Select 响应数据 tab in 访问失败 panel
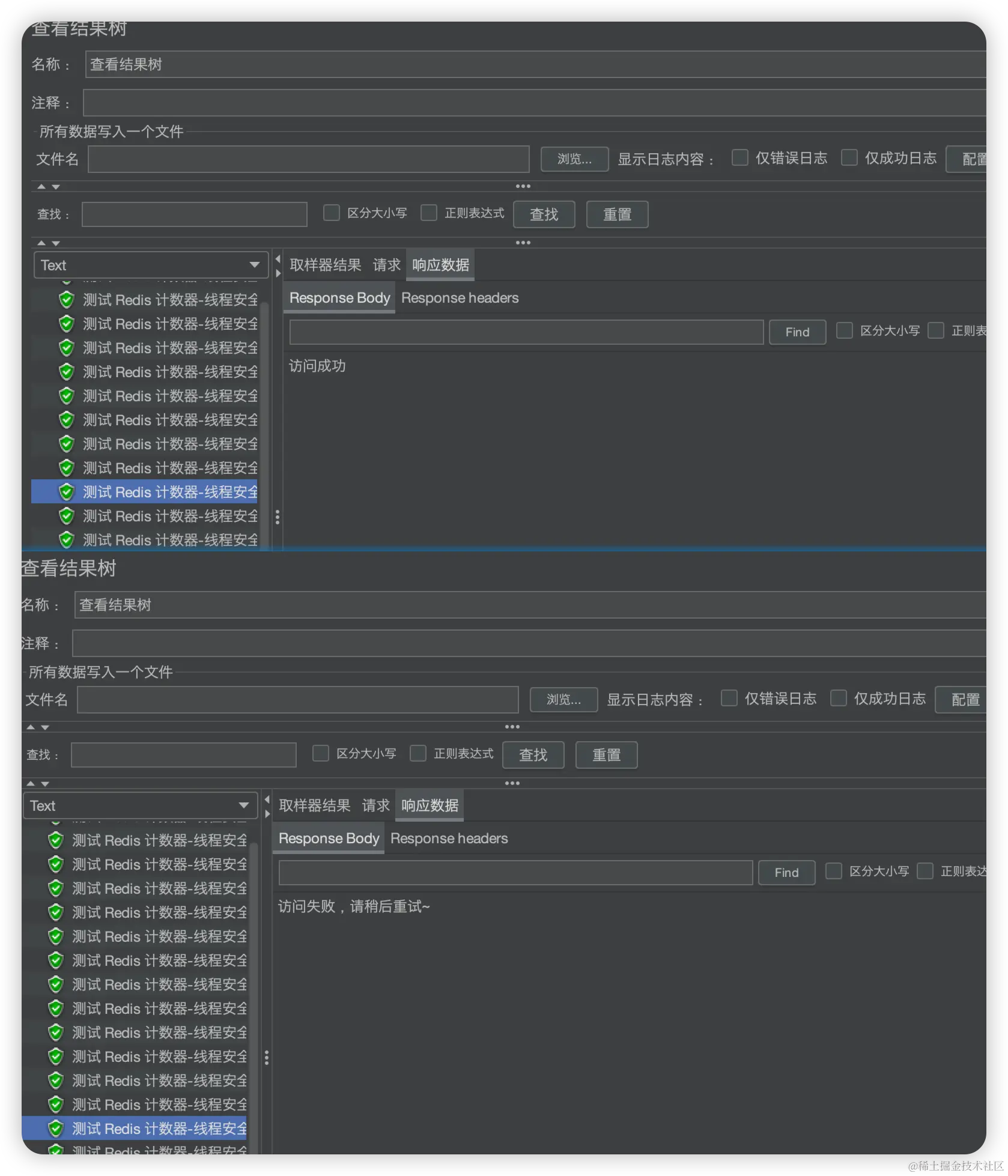 [430, 805]
